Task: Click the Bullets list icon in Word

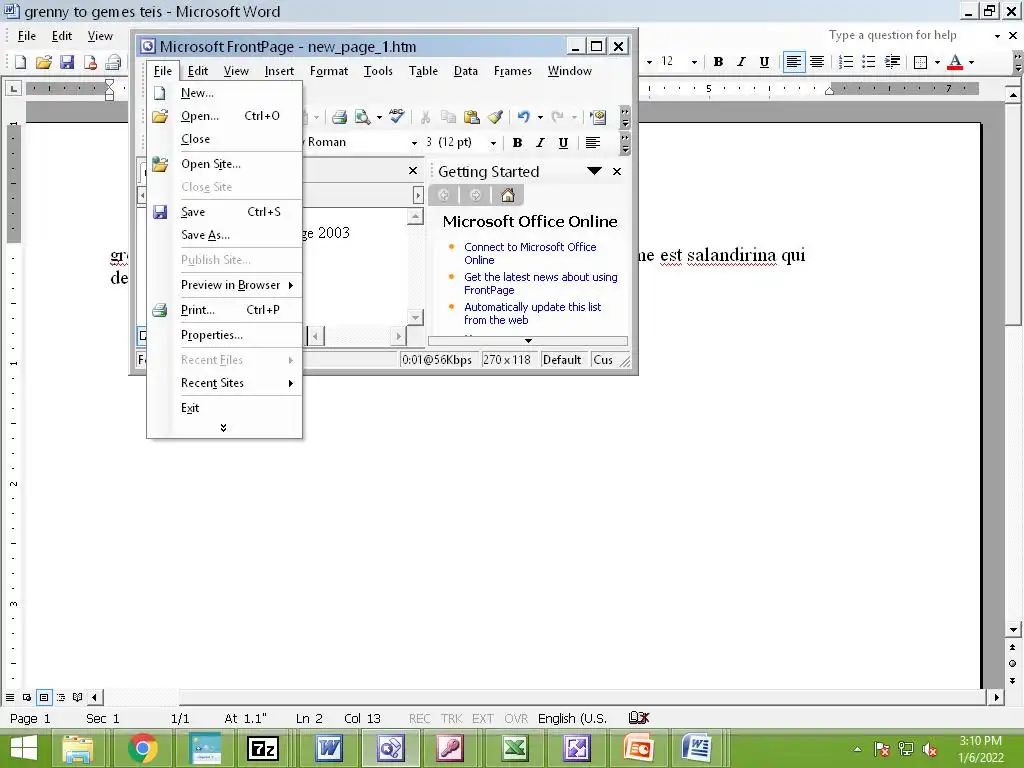Action: [869, 62]
